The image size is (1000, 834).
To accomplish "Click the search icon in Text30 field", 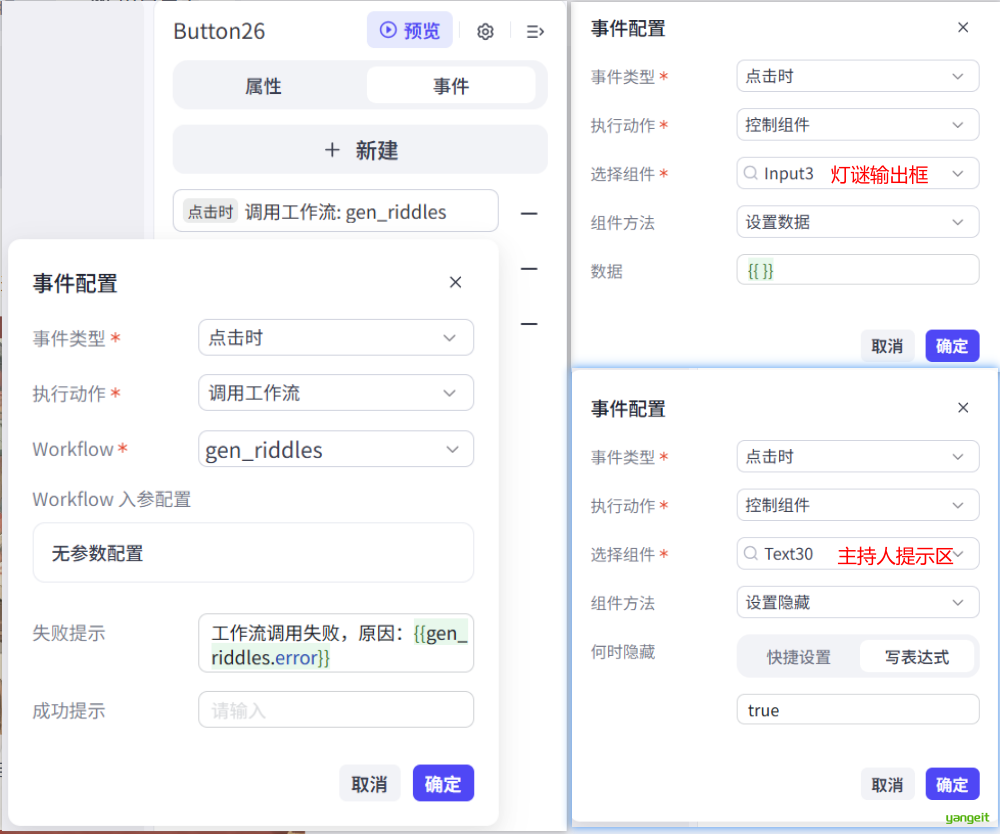I will coord(750,554).
